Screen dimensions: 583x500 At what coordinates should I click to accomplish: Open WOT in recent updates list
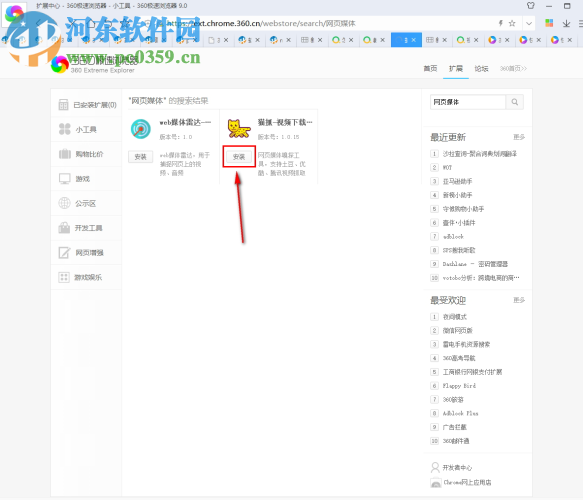tap(447, 167)
